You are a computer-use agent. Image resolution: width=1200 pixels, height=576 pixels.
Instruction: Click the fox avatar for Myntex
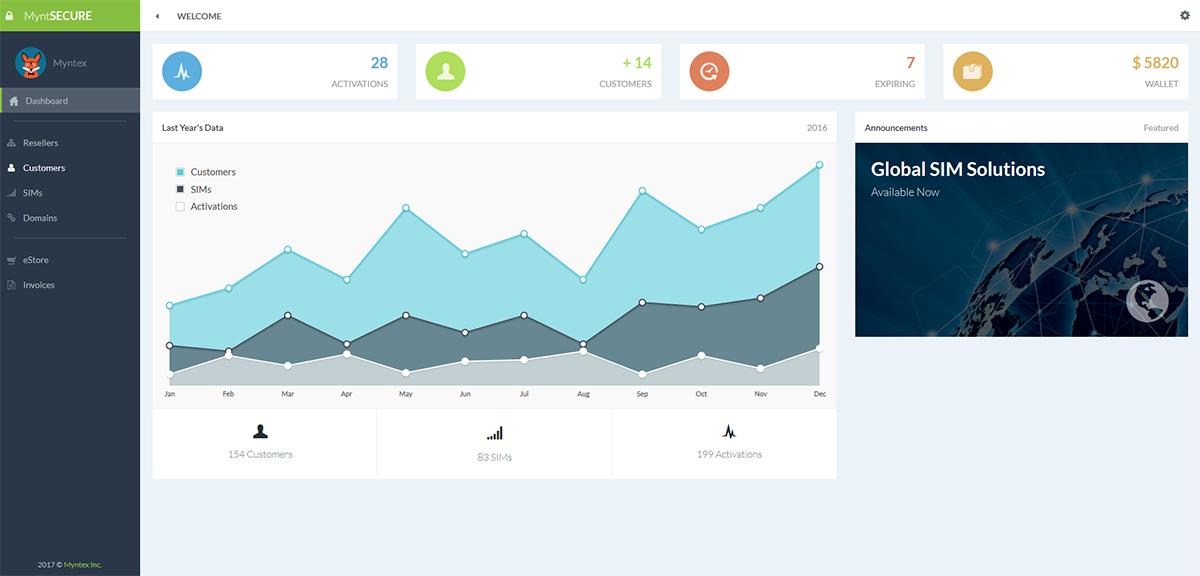point(31,63)
